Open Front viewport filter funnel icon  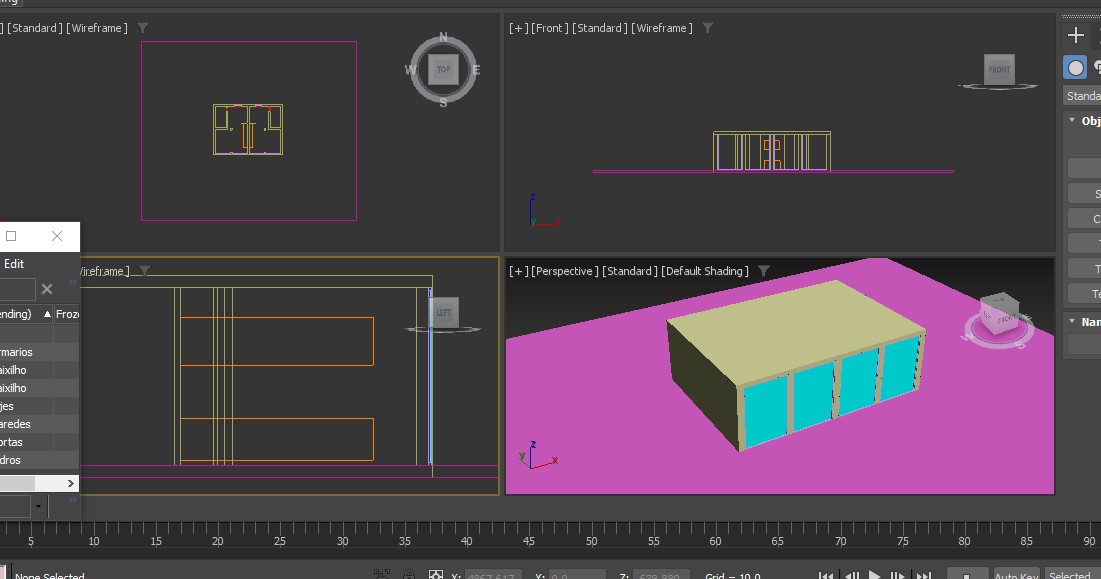click(x=708, y=28)
